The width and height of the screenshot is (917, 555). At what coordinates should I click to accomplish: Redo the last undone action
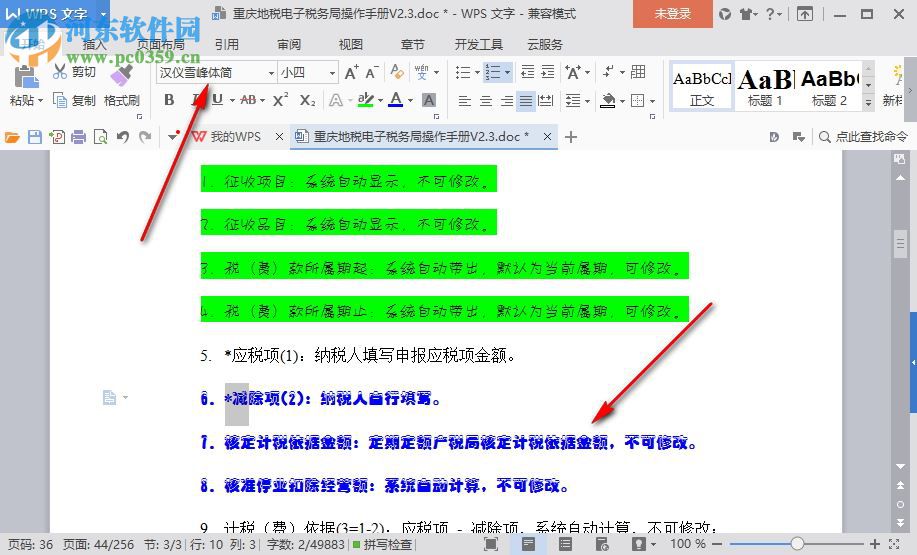click(145, 137)
